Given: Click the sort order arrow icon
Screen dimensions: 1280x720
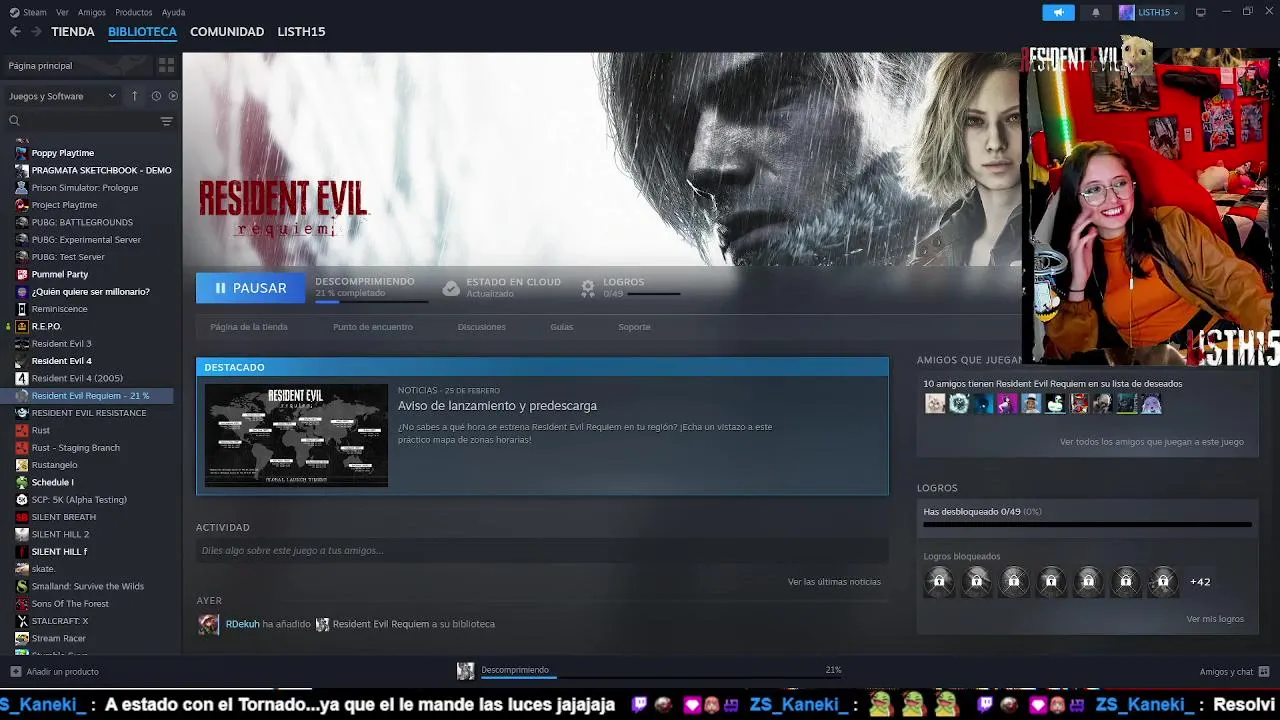Looking at the screenshot, I should pos(135,96).
